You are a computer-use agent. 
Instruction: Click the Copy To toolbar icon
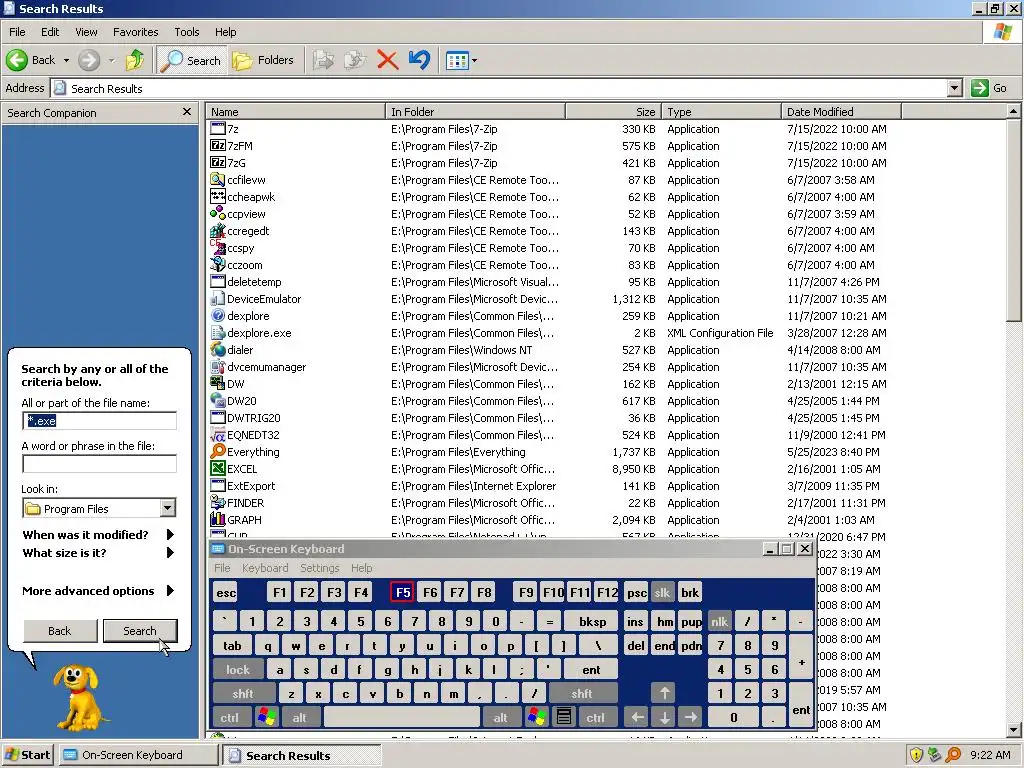[355, 60]
